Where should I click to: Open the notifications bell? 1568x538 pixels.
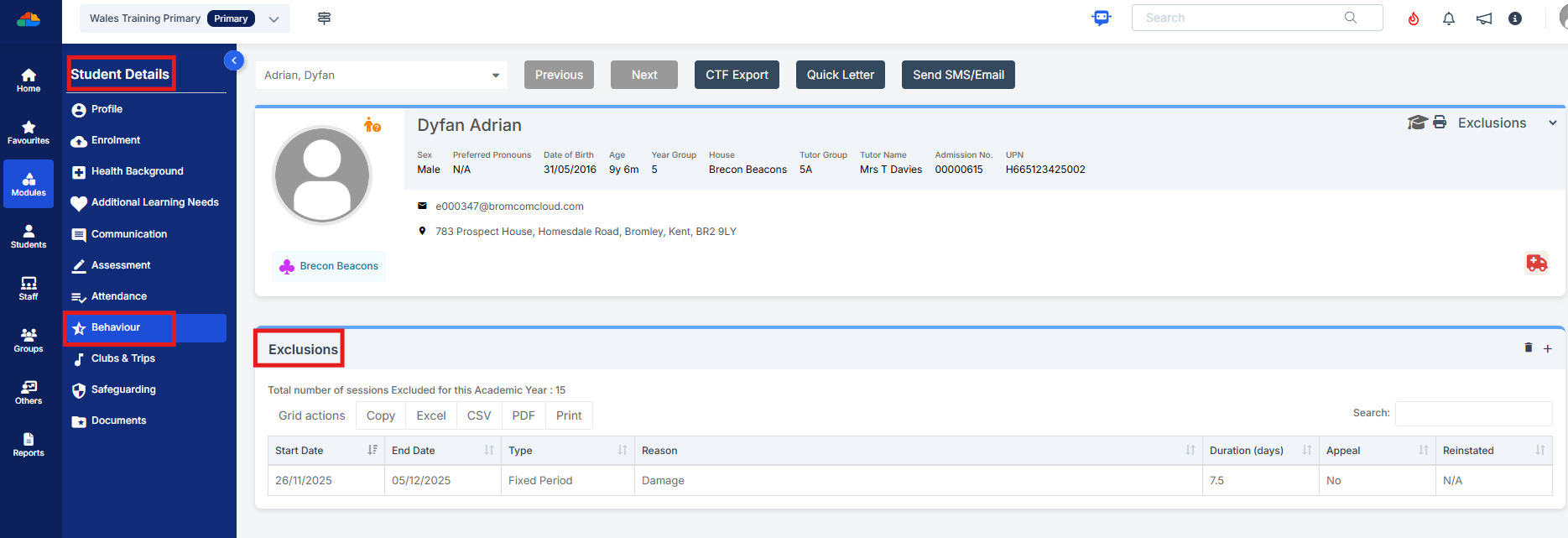point(1449,18)
